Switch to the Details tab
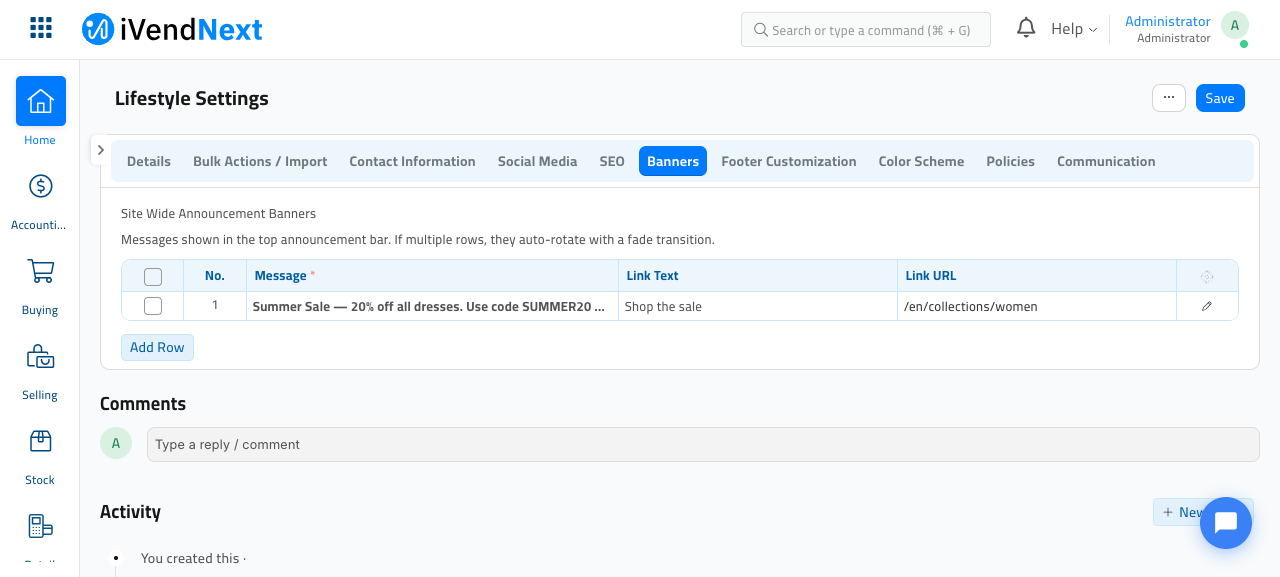Viewport: 1280px width, 577px height. tap(149, 161)
